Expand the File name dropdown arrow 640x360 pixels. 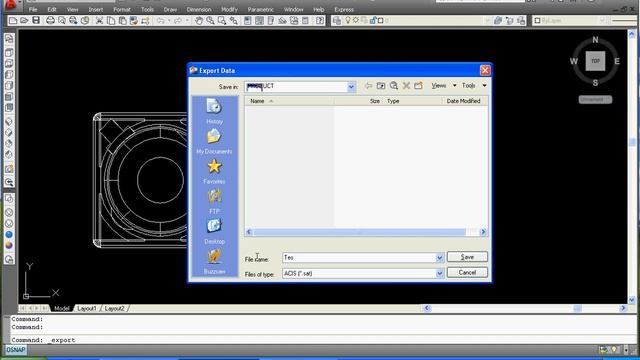click(x=439, y=258)
